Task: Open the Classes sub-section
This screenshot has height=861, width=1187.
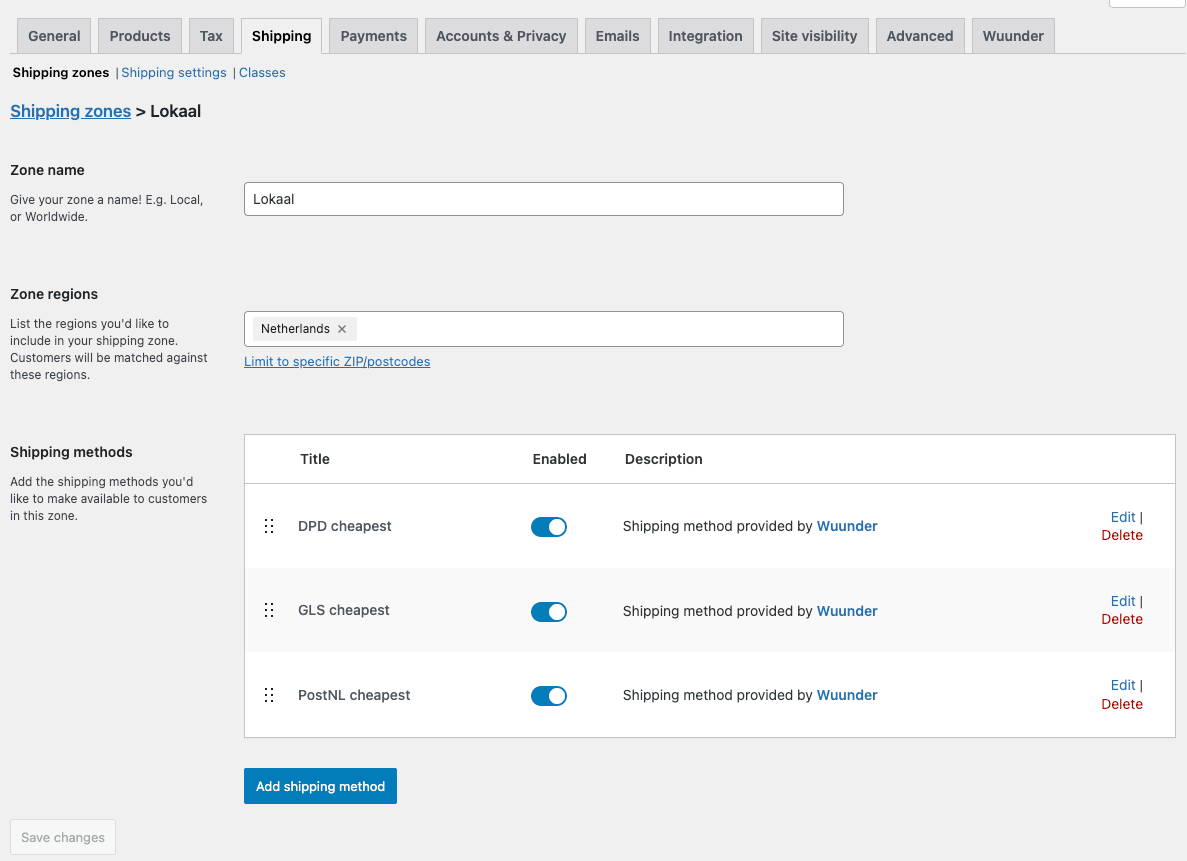Action: (x=262, y=73)
